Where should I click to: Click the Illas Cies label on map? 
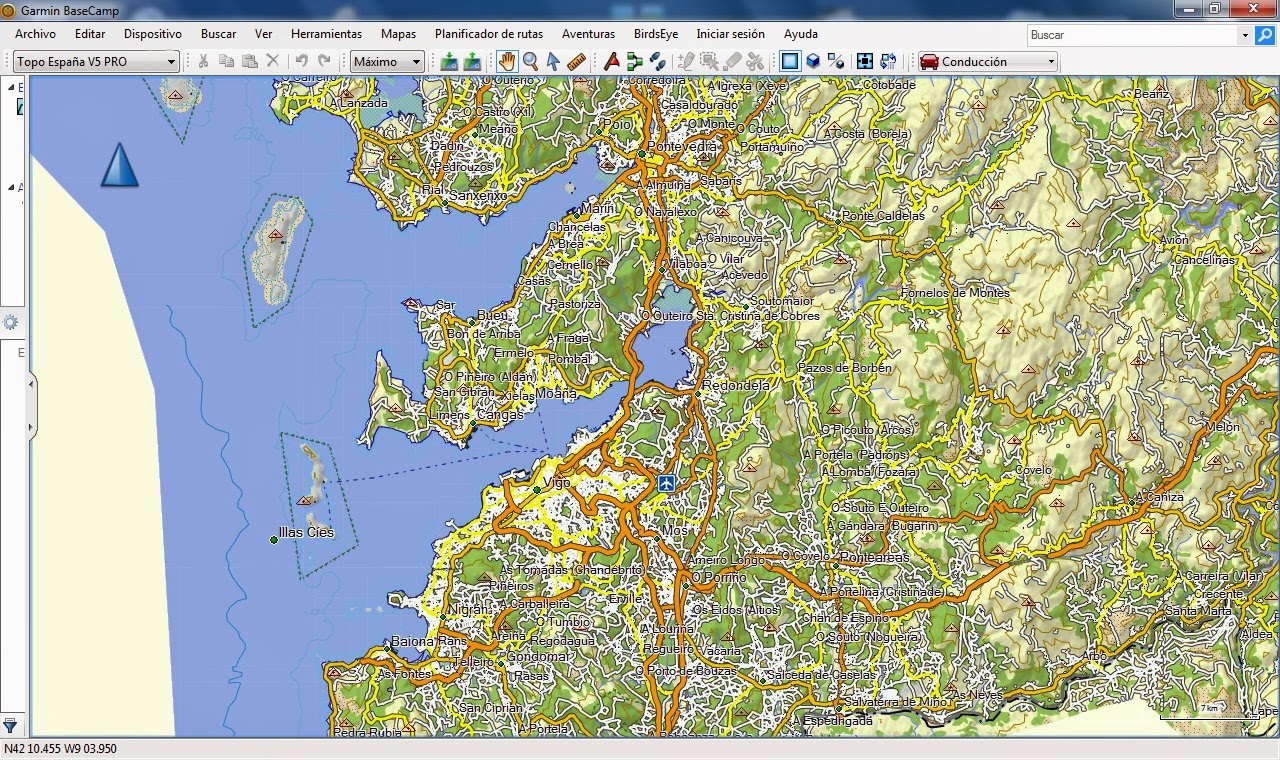[x=306, y=533]
